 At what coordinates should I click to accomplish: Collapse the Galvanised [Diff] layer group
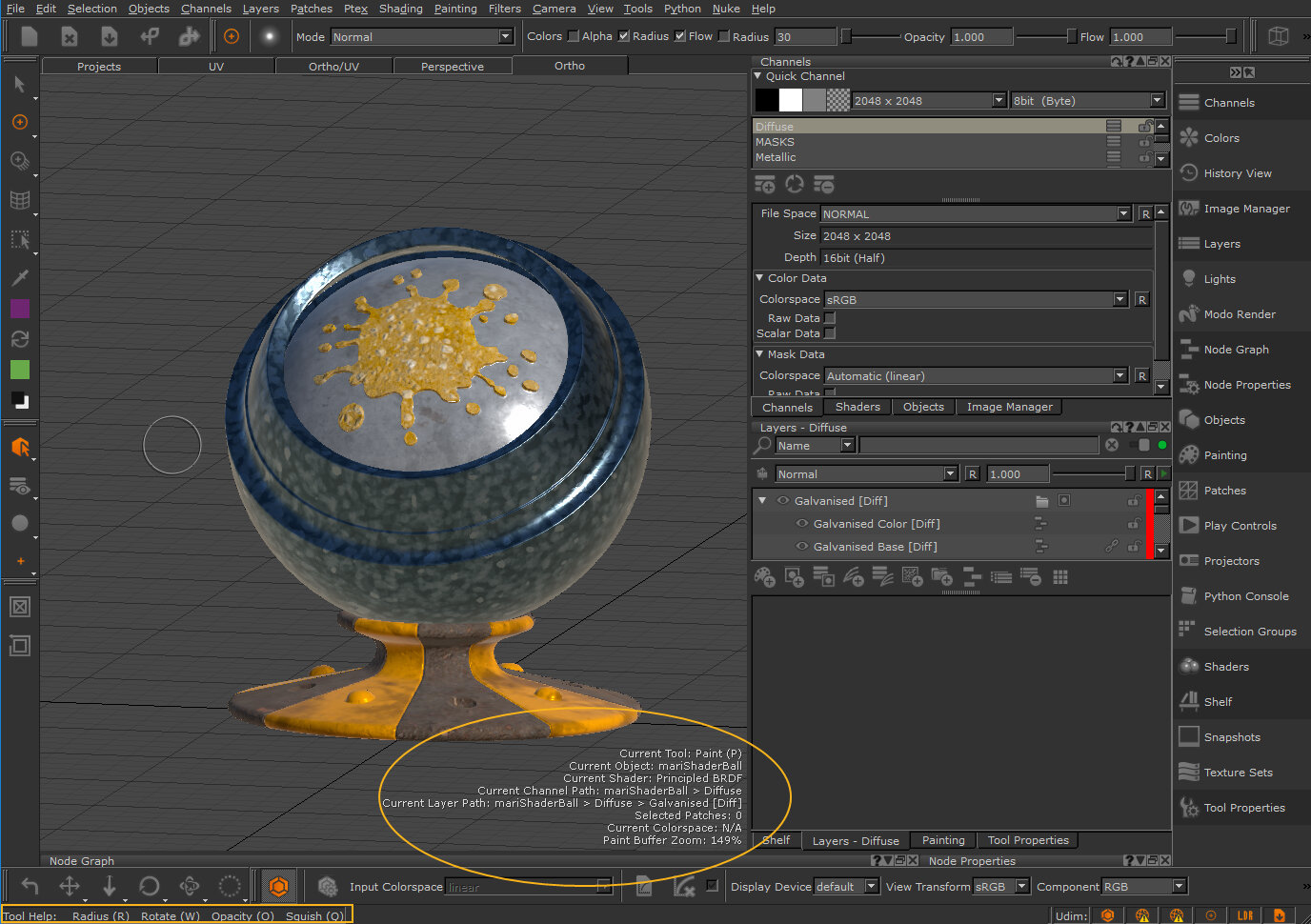(762, 500)
